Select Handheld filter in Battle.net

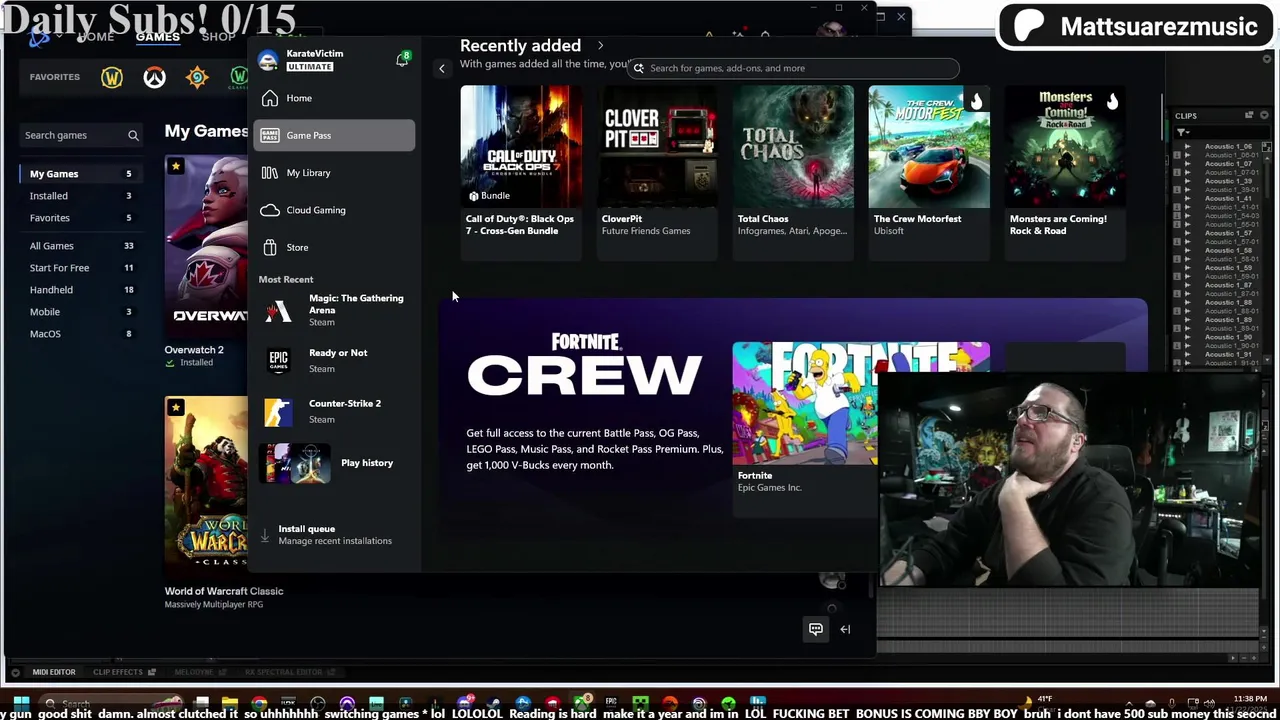(x=80, y=290)
